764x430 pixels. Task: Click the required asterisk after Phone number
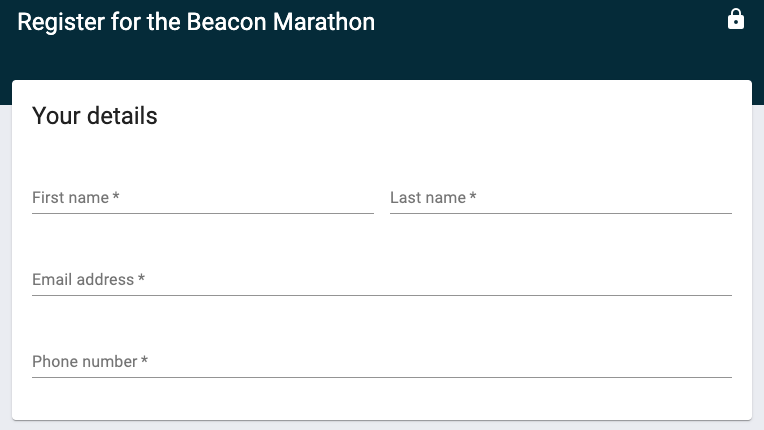(145, 361)
